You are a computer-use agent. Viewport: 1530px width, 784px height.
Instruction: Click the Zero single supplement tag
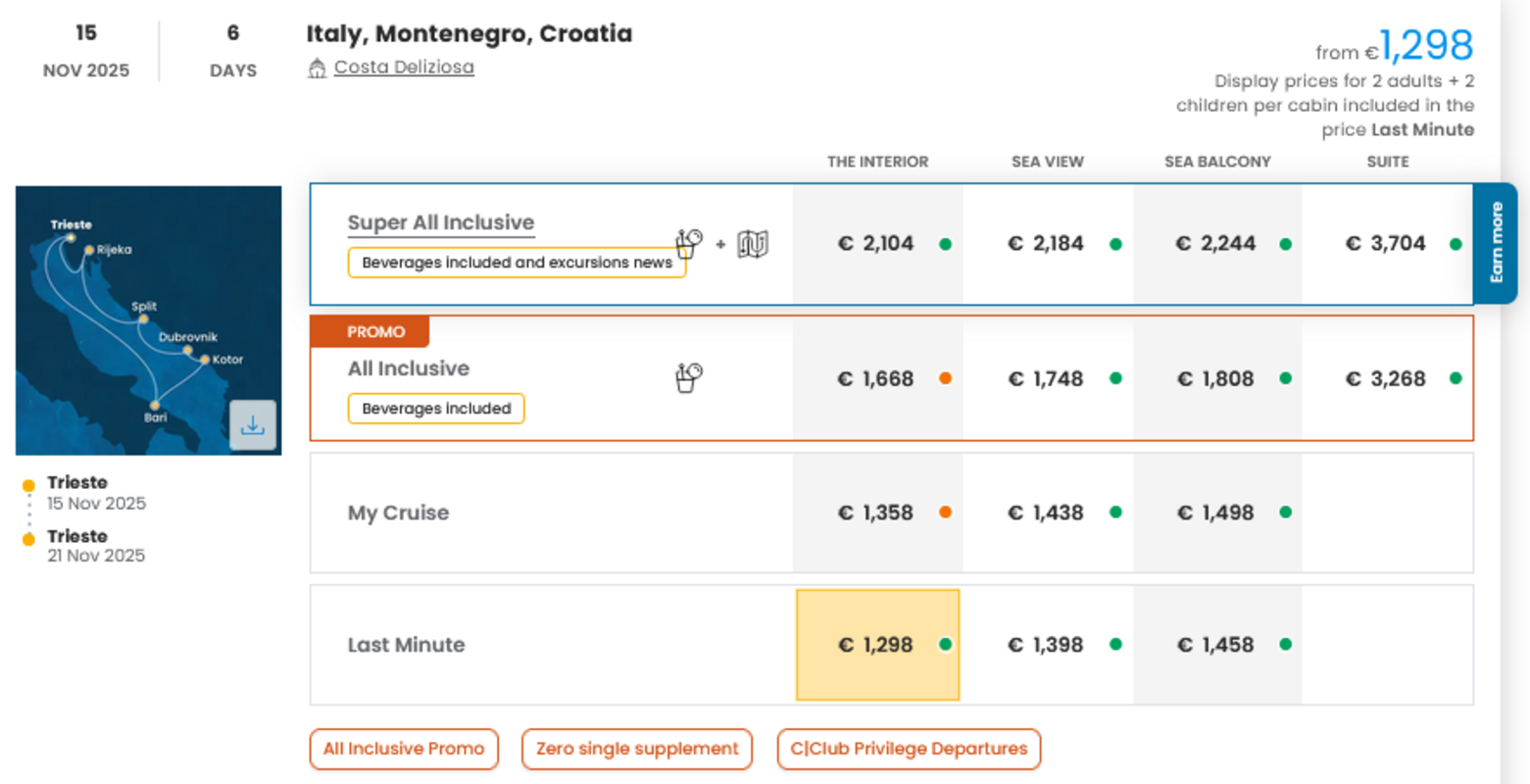coord(637,749)
